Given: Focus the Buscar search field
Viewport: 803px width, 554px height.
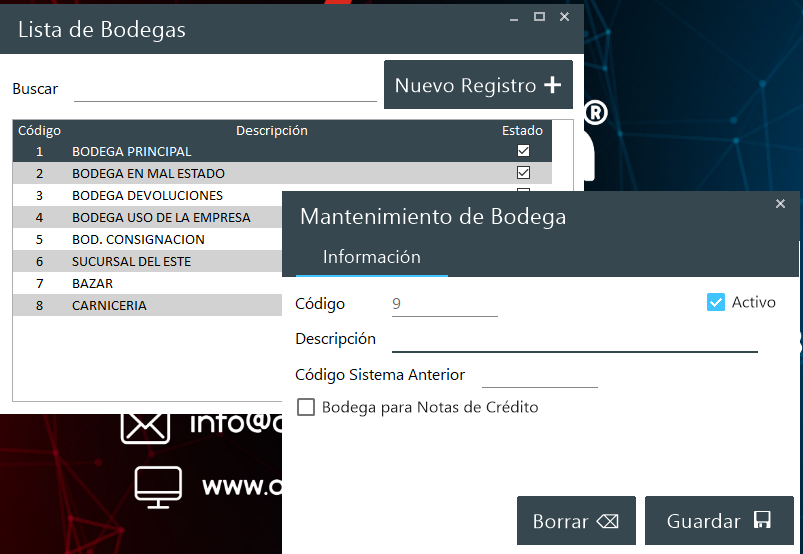Looking at the screenshot, I should tap(225, 89).
